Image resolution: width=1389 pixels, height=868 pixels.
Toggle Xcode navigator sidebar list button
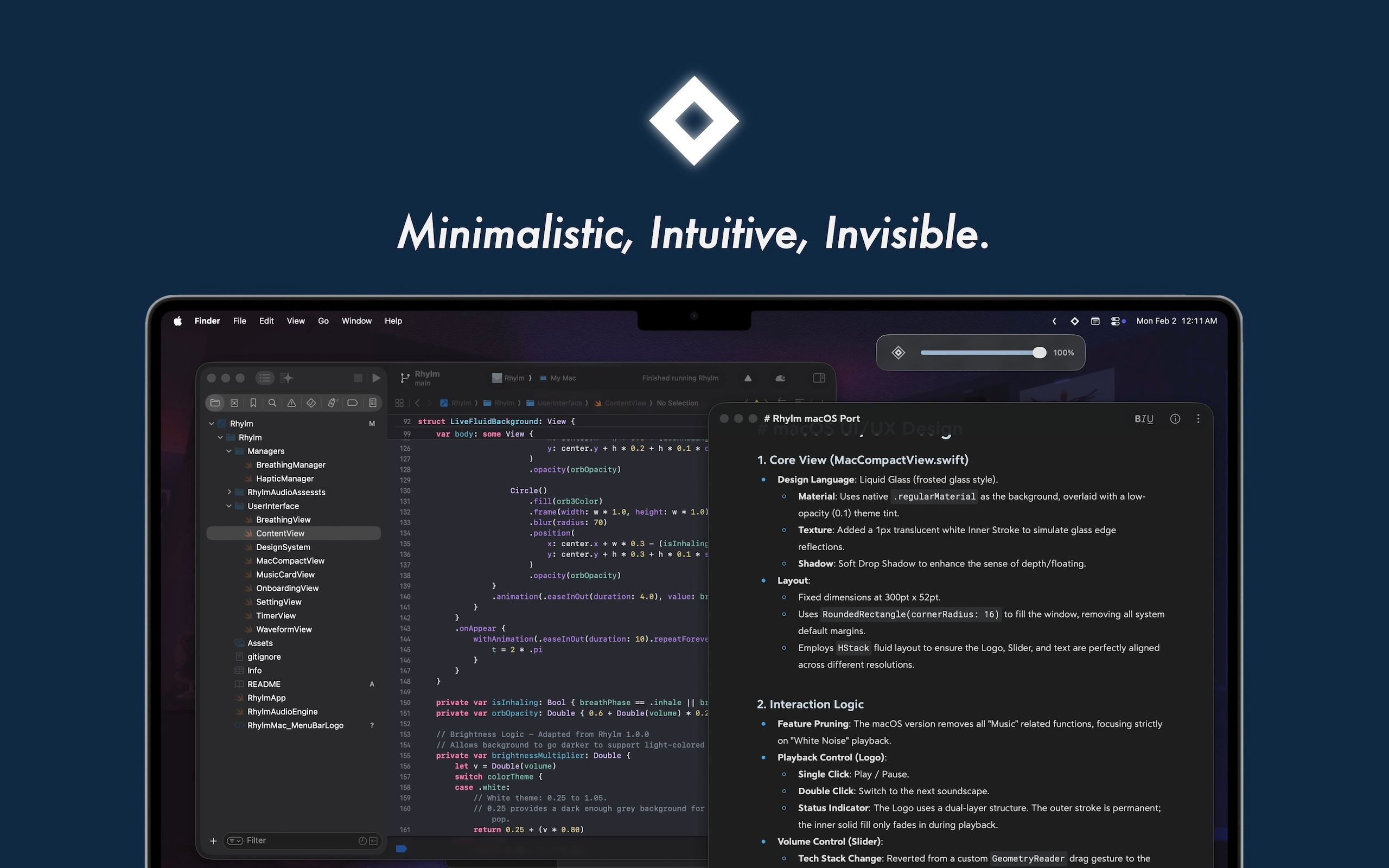tap(265, 378)
